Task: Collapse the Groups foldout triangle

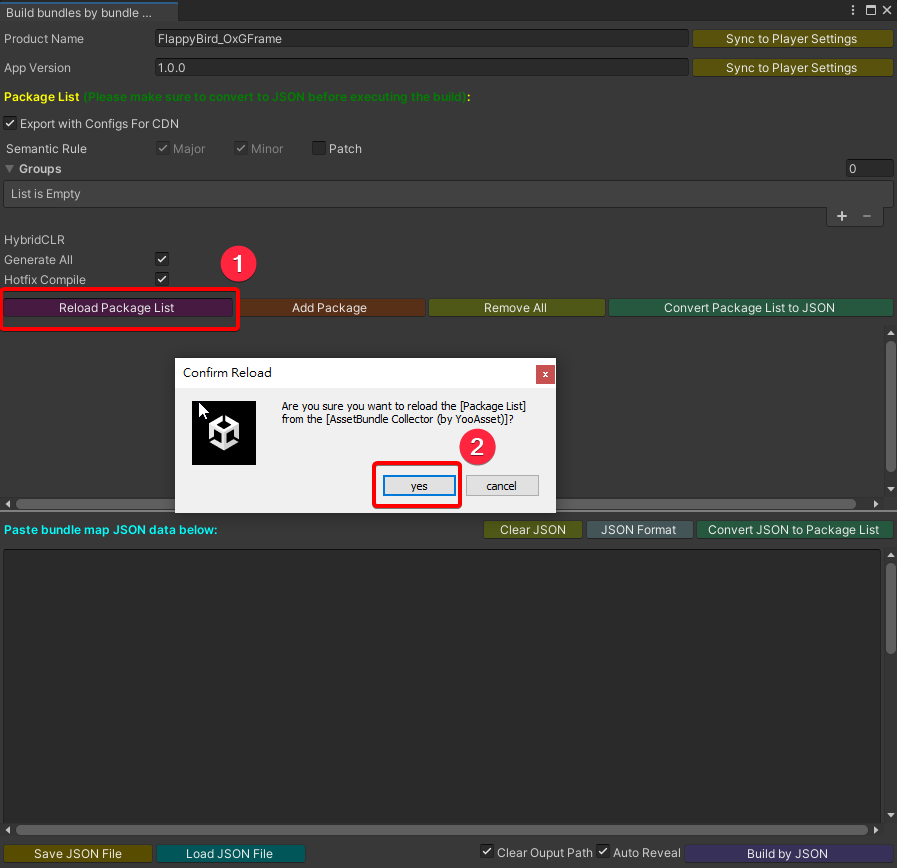Action: 10,169
